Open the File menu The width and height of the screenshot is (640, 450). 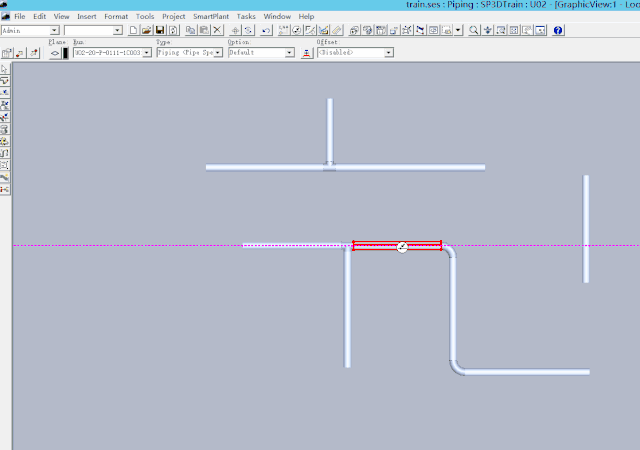pos(20,16)
